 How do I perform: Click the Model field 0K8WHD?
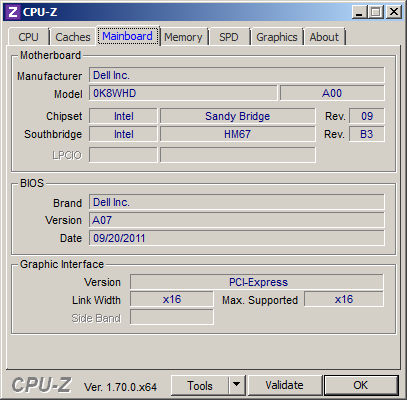click(x=183, y=93)
